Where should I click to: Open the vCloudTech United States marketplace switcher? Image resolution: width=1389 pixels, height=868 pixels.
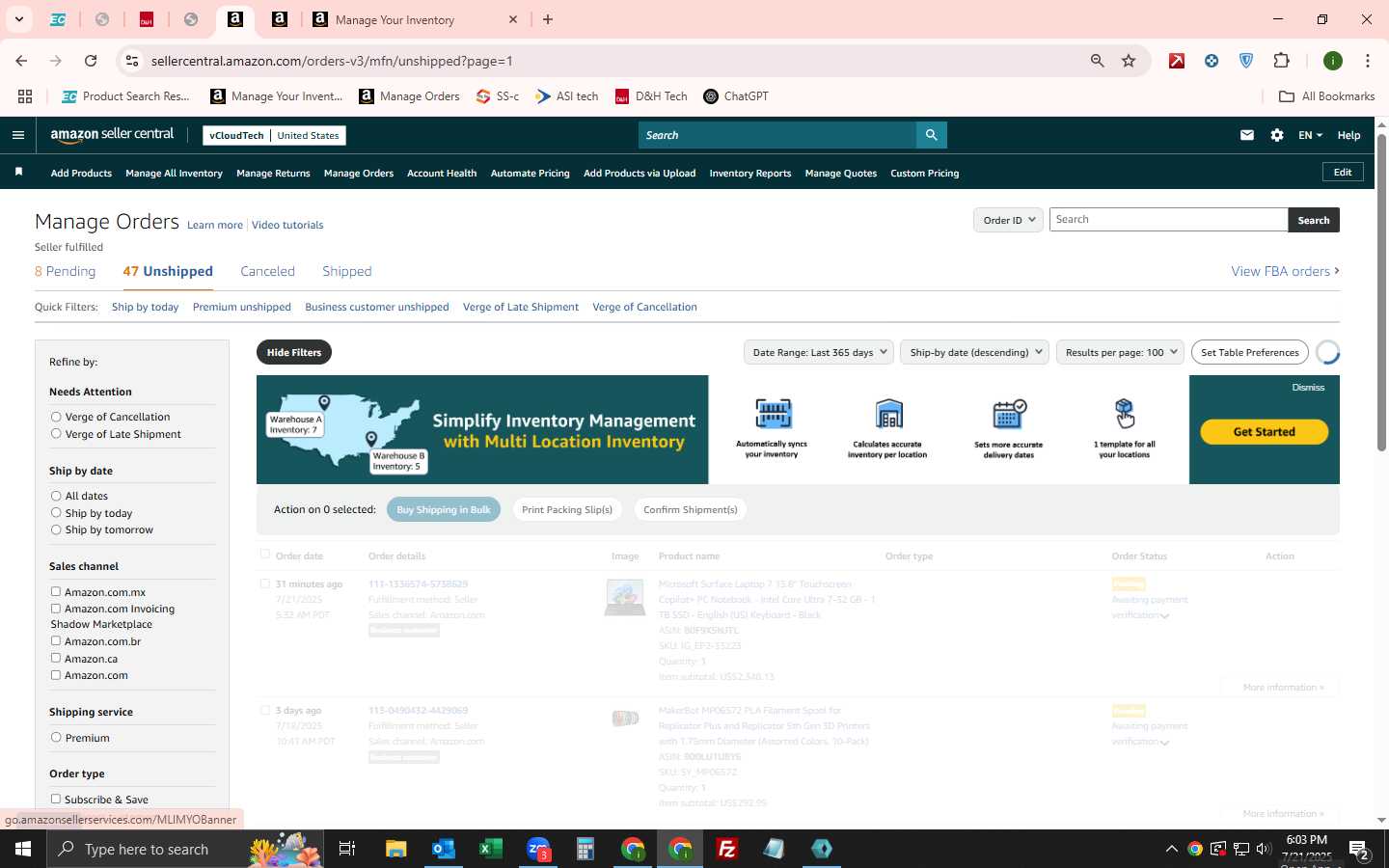click(x=274, y=135)
